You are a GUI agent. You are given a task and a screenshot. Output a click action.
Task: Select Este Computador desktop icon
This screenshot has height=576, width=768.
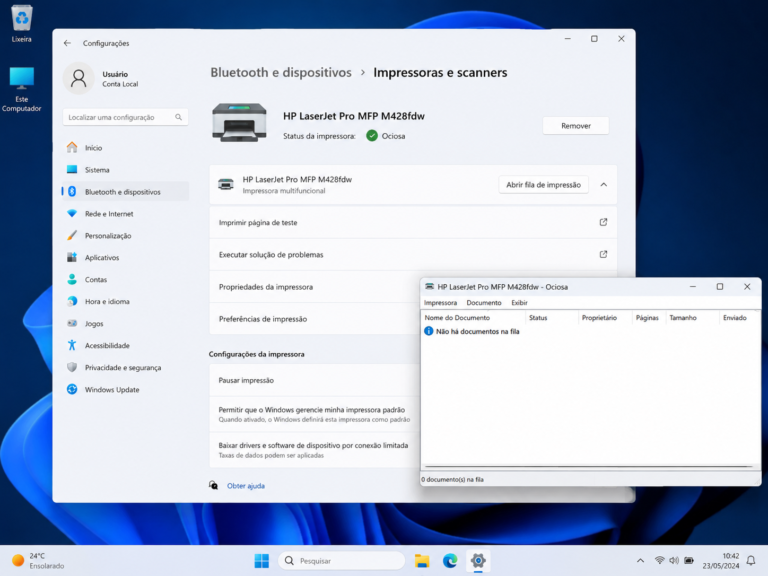22,89
